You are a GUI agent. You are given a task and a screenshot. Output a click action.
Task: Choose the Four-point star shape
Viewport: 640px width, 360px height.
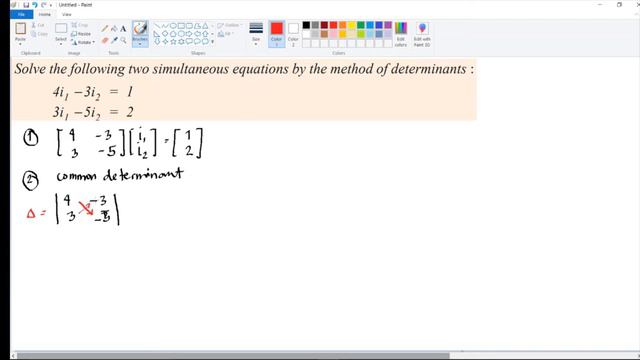tap(165, 42)
